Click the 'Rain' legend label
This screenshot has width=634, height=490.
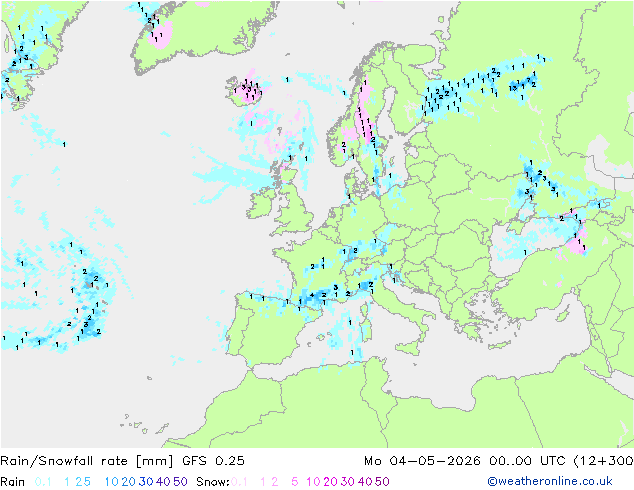click(x=13, y=482)
